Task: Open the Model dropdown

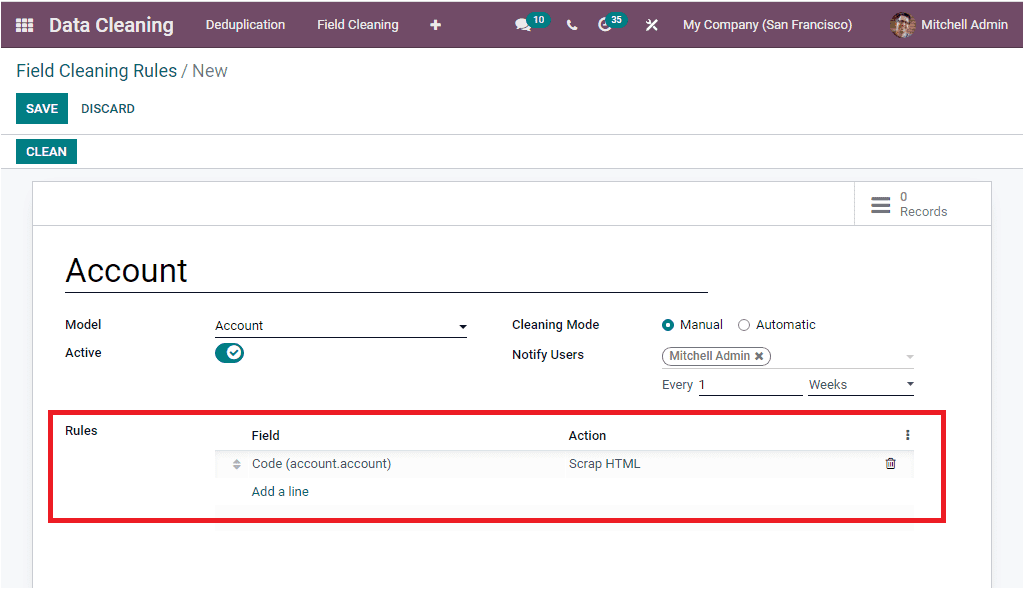Action: click(x=462, y=326)
